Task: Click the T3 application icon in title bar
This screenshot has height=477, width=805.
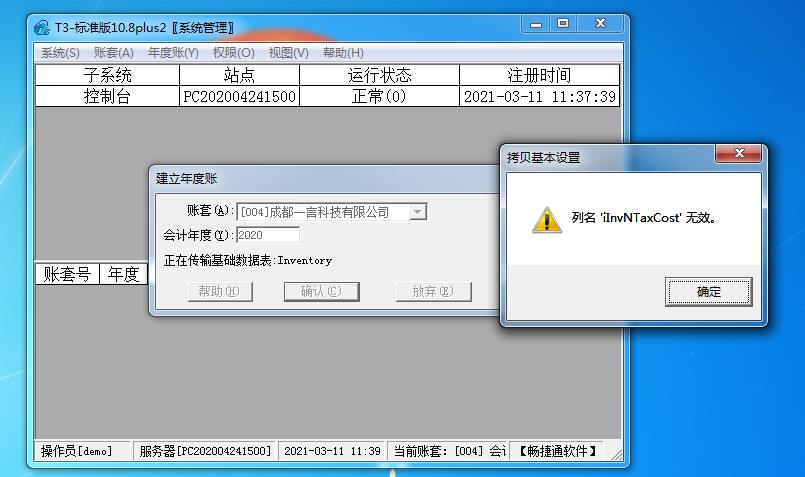Action: tap(41, 27)
